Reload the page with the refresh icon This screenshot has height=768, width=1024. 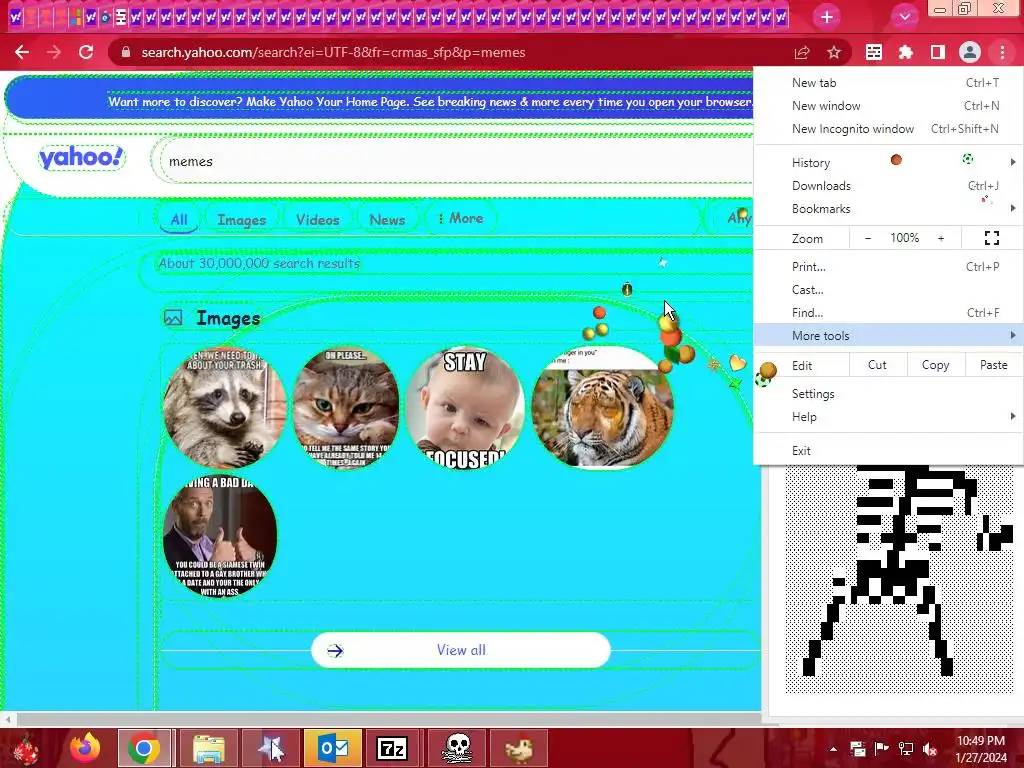86,52
